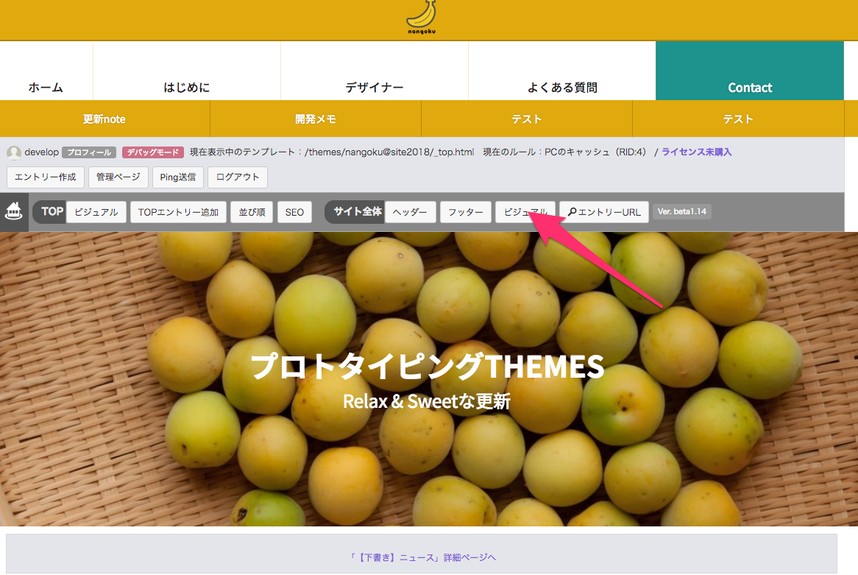This screenshot has width=858, height=575.
Task: Click the Ping送信 button
Action: 178,177
